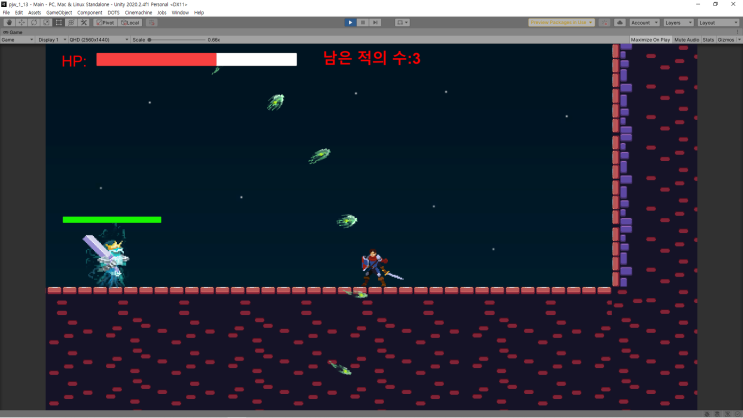Open the Window menu
The image size is (743, 418).
coord(180,13)
